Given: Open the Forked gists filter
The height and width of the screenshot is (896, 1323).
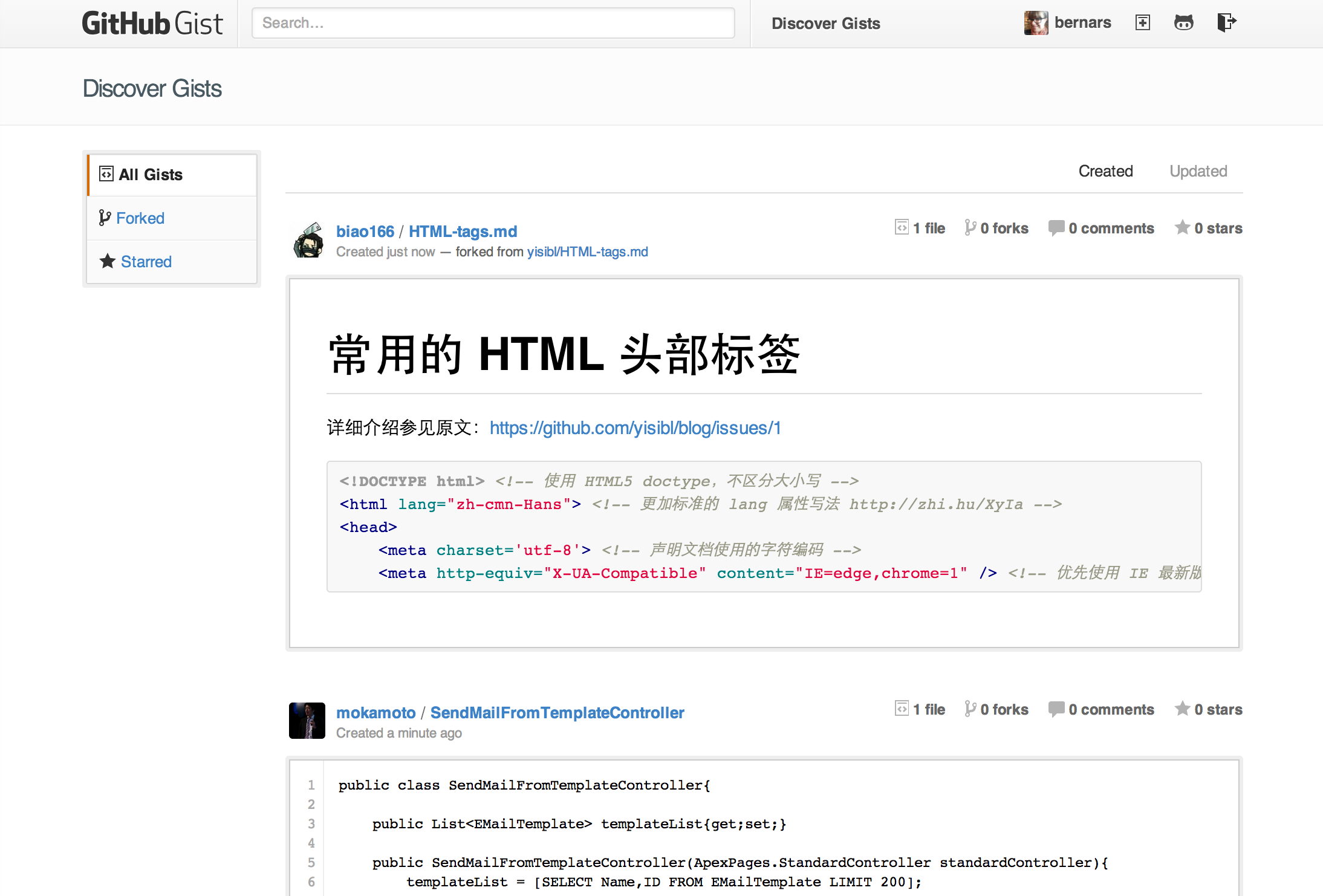Looking at the screenshot, I should (x=140, y=218).
